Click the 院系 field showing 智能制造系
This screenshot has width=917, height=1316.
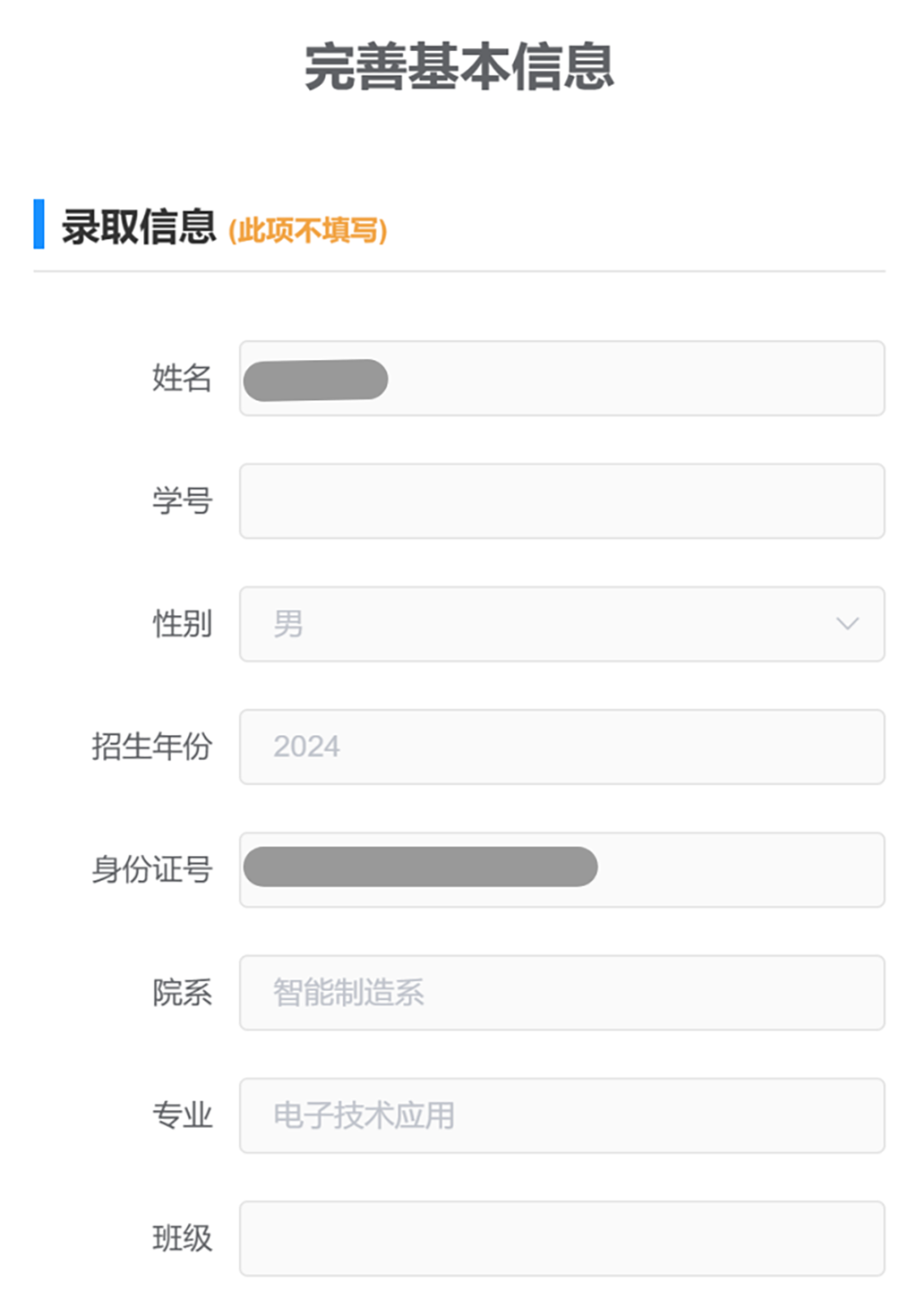[561, 993]
